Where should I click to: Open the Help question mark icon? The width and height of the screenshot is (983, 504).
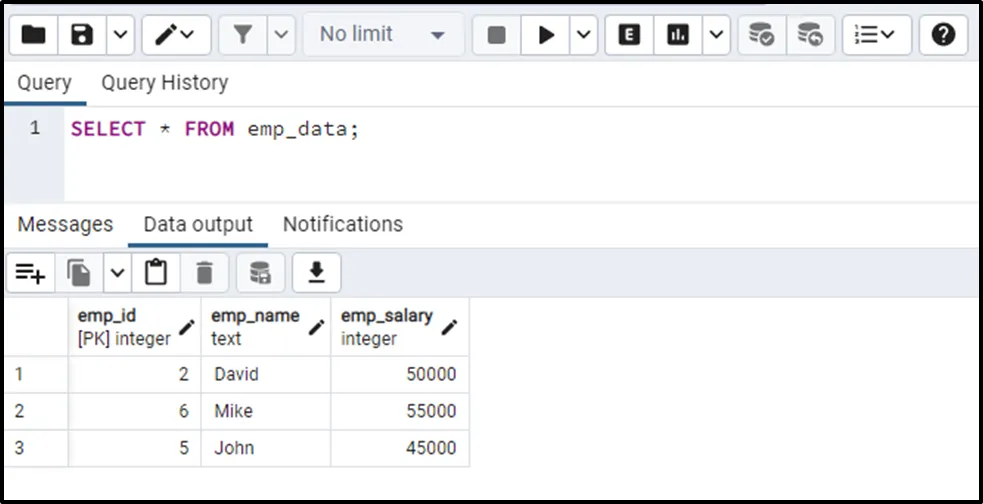(942, 35)
